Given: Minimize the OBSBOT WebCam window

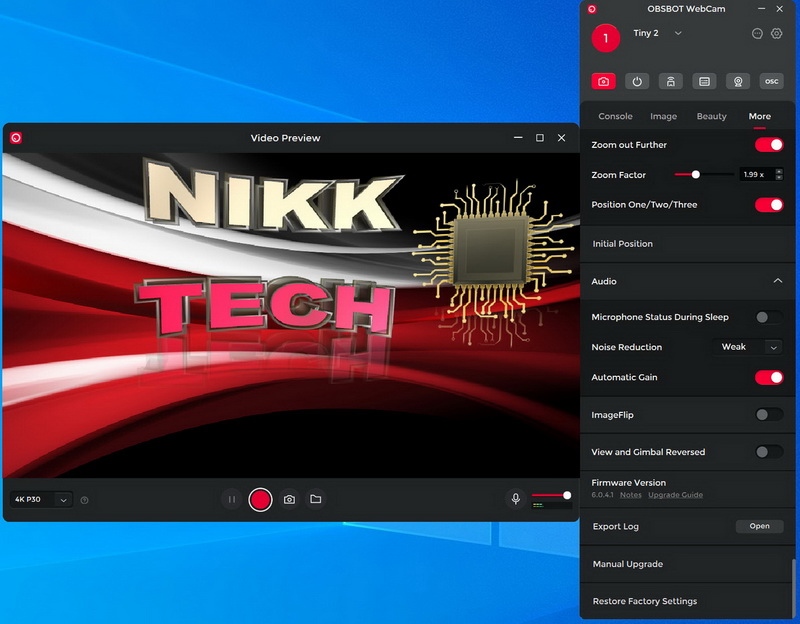Looking at the screenshot, I should (x=761, y=9).
